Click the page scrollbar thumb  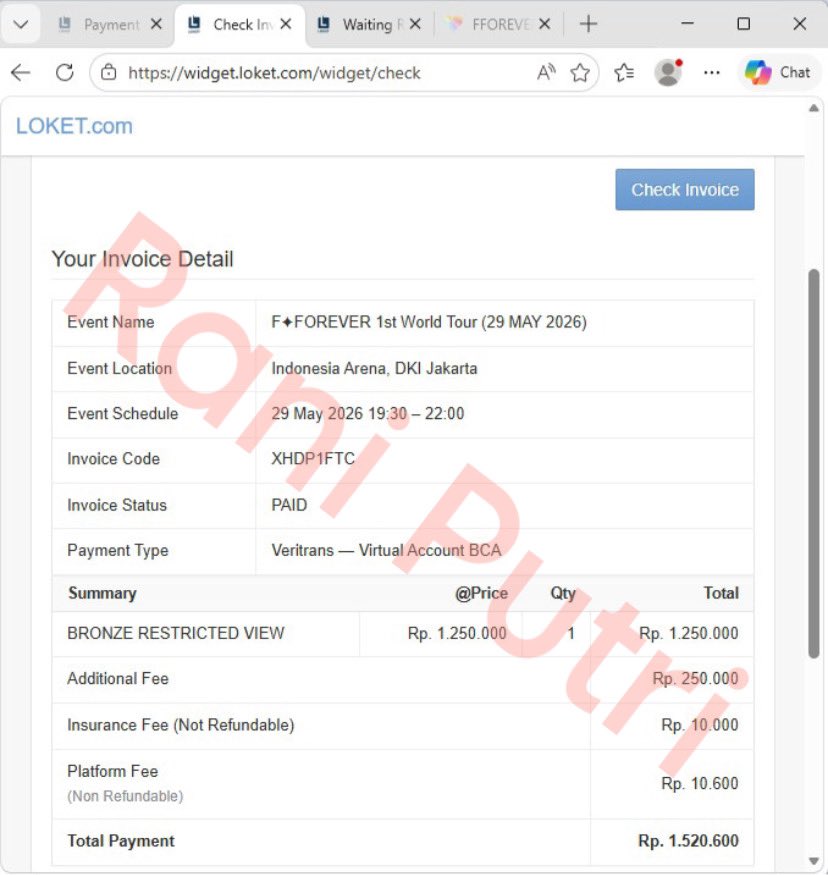click(813, 463)
